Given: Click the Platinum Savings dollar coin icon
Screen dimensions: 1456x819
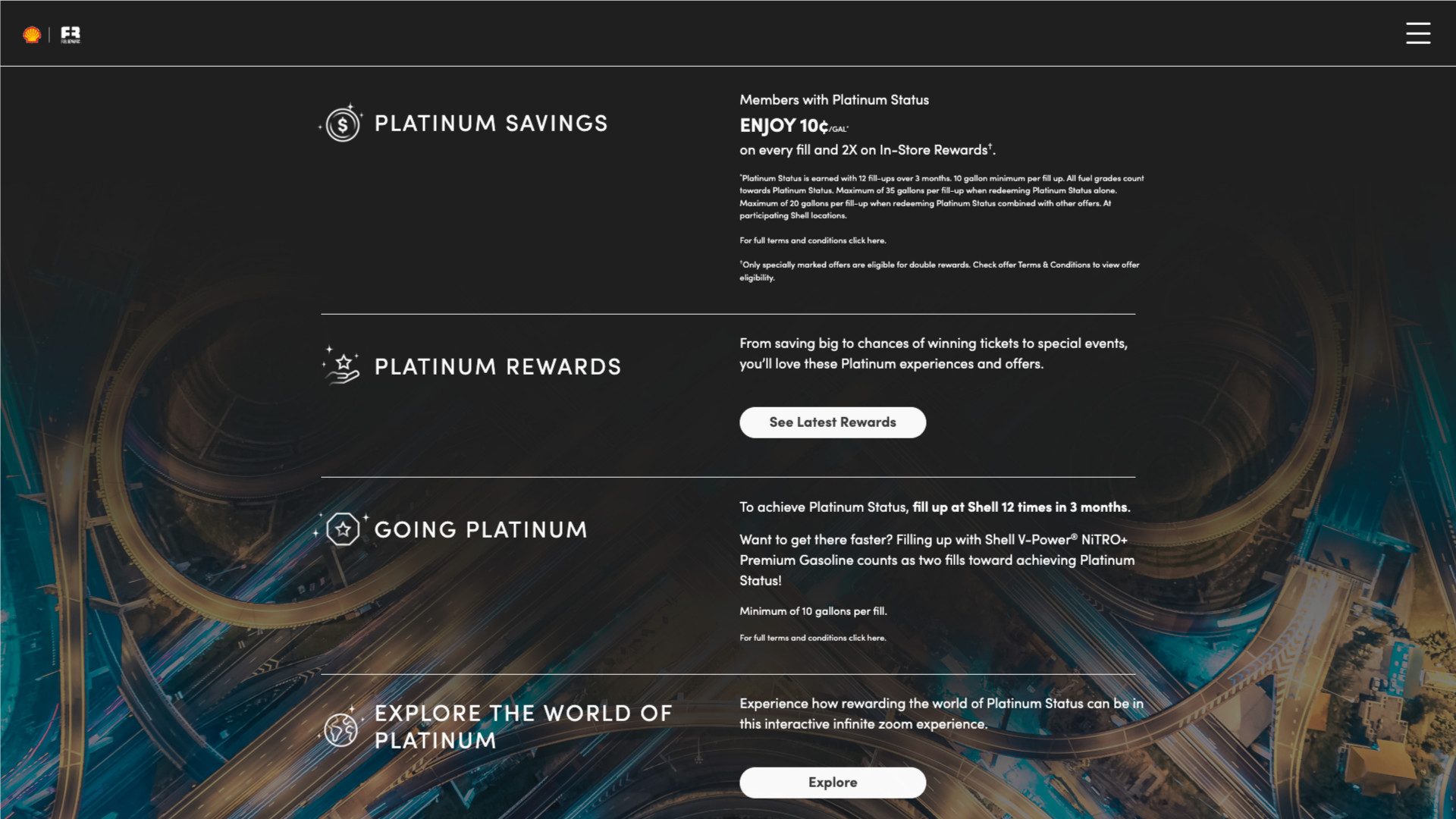Looking at the screenshot, I should tap(343, 124).
